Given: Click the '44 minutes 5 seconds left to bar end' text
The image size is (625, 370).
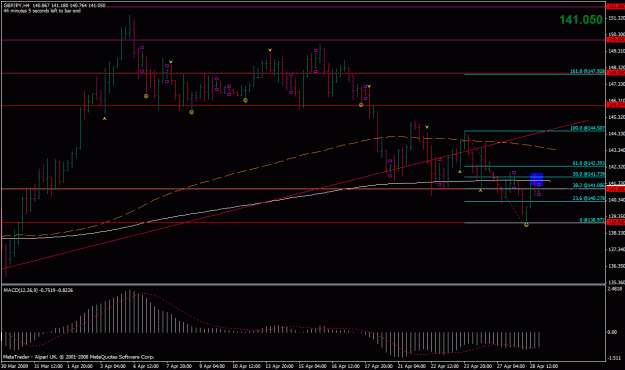Looking at the screenshot, I should [x=42, y=11].
